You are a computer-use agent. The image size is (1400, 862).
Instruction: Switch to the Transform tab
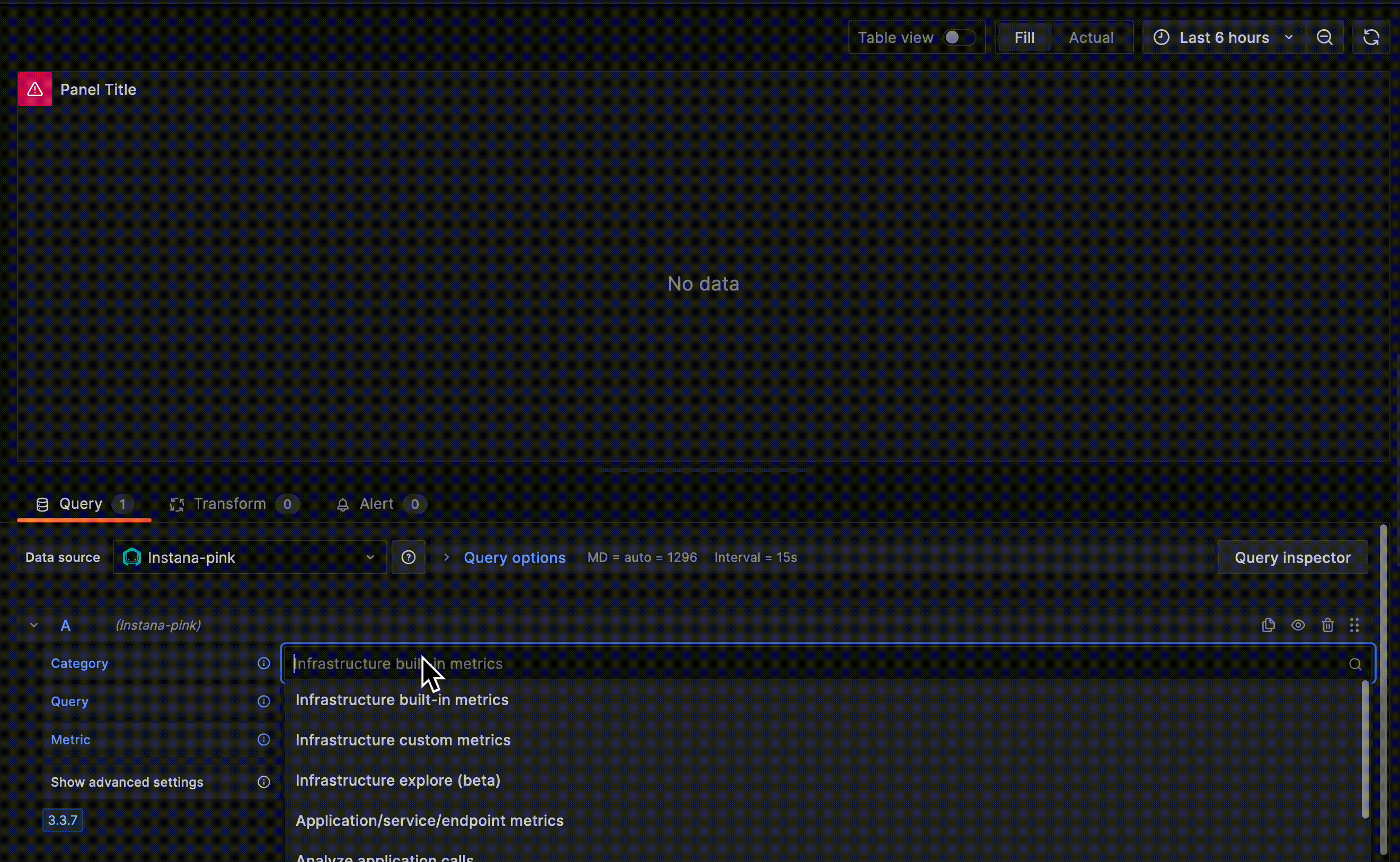pyautogui.click(x=229, y=504)
